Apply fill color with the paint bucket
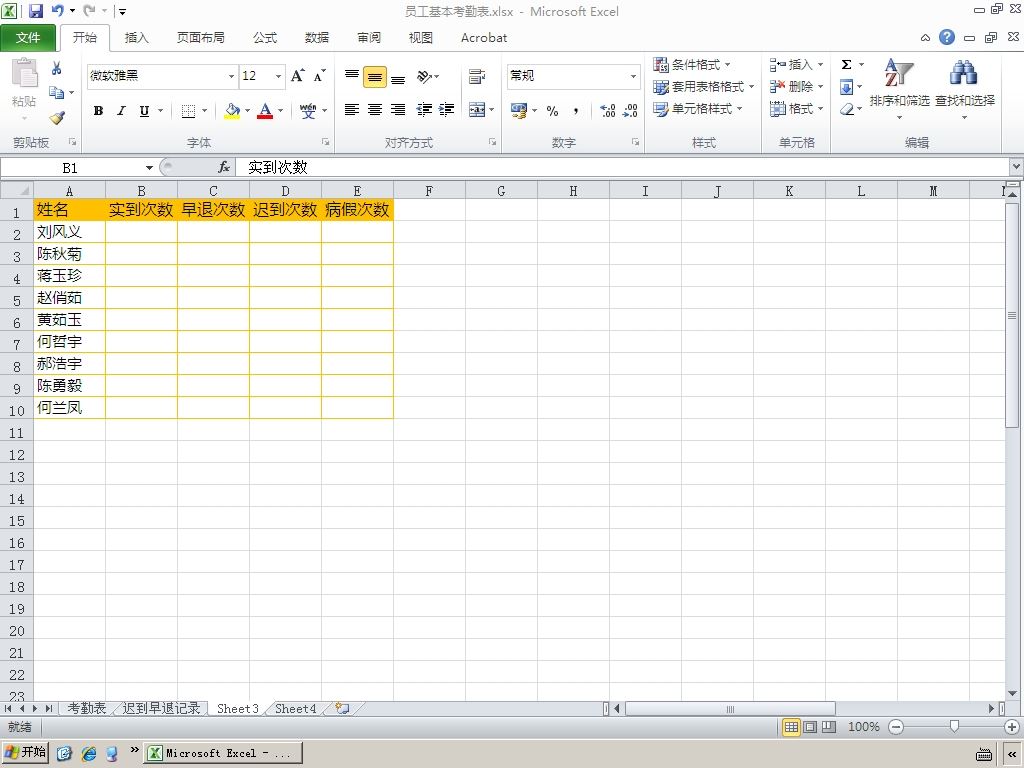The width and height of the screenshot is (1024, 768). click(232, 111)
